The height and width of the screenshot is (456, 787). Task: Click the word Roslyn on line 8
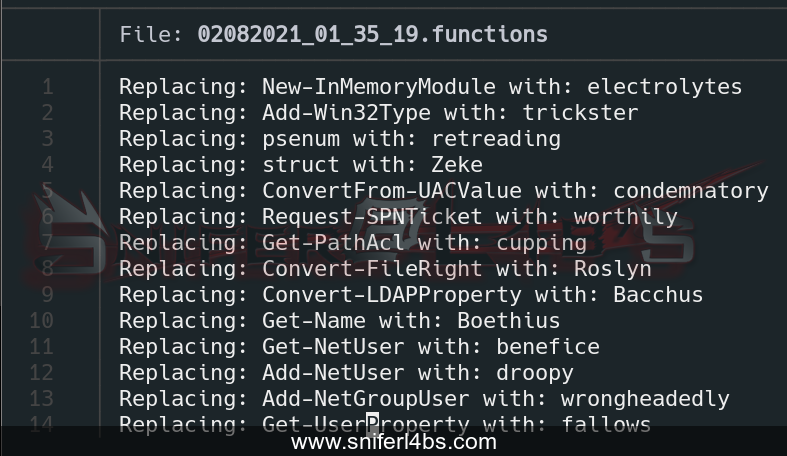pyautogui.click(x=613, y=269)
